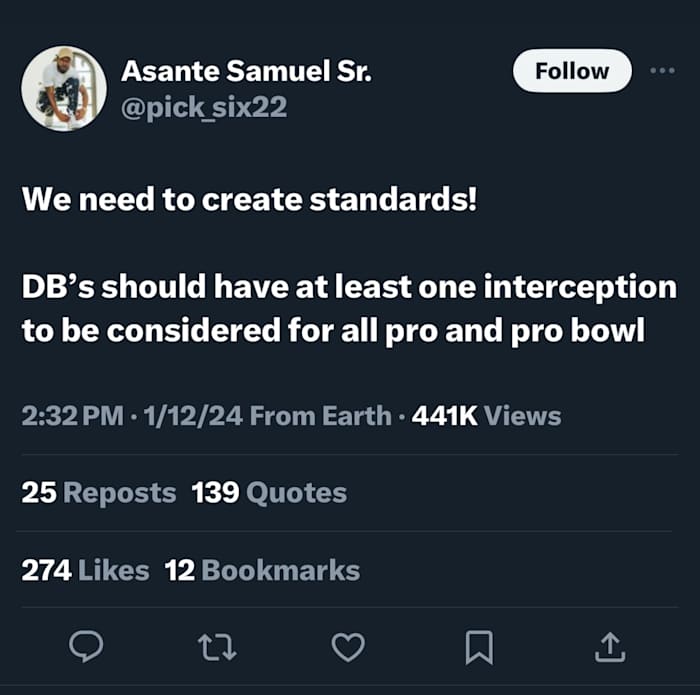700x695 pixels.
Task: Click the 12 Bookmarks count
Action: pos(262,571)
